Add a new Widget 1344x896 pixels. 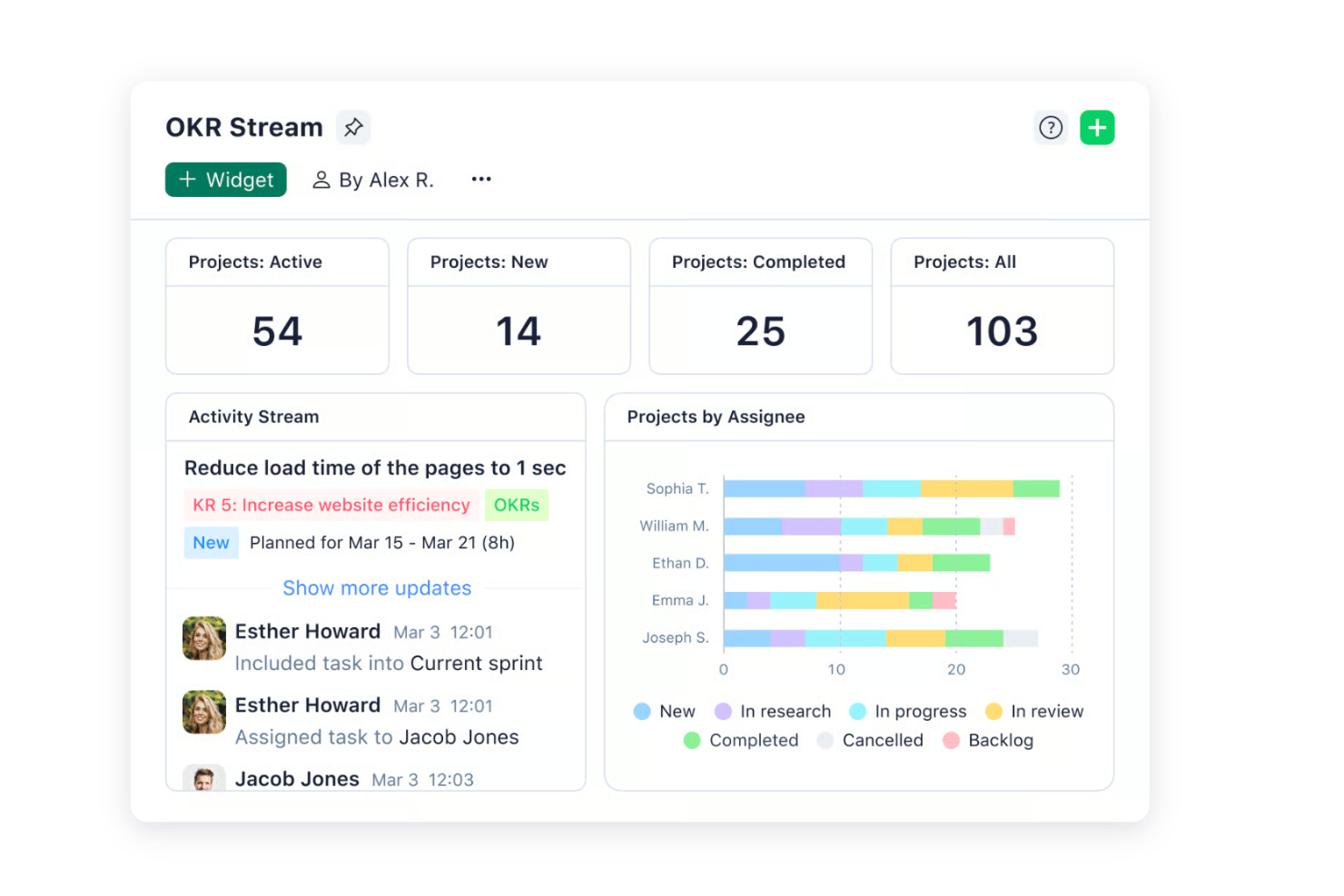pyautogui.click(x=226, y=180)
